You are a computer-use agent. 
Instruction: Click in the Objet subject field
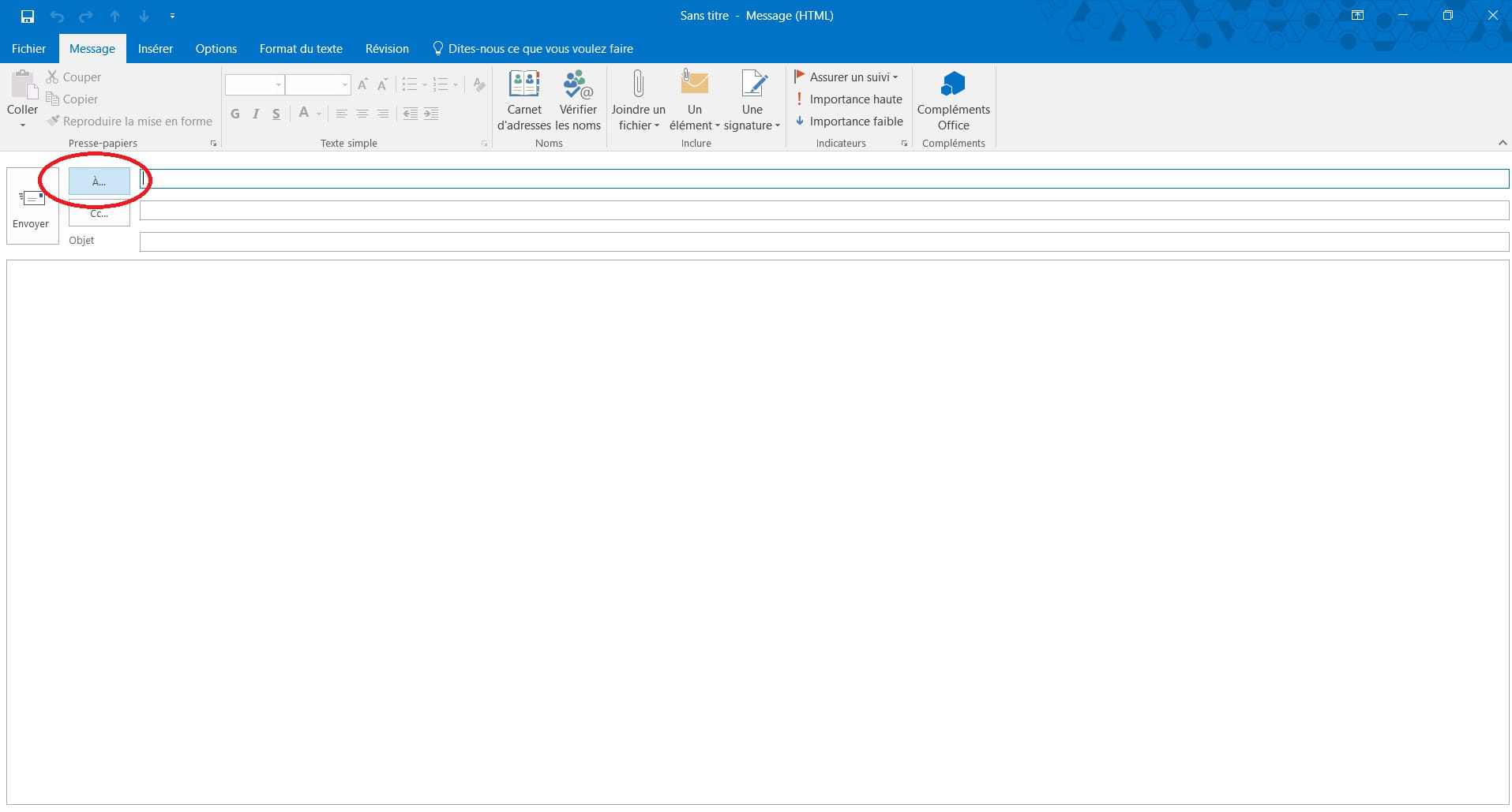point(824,241)
